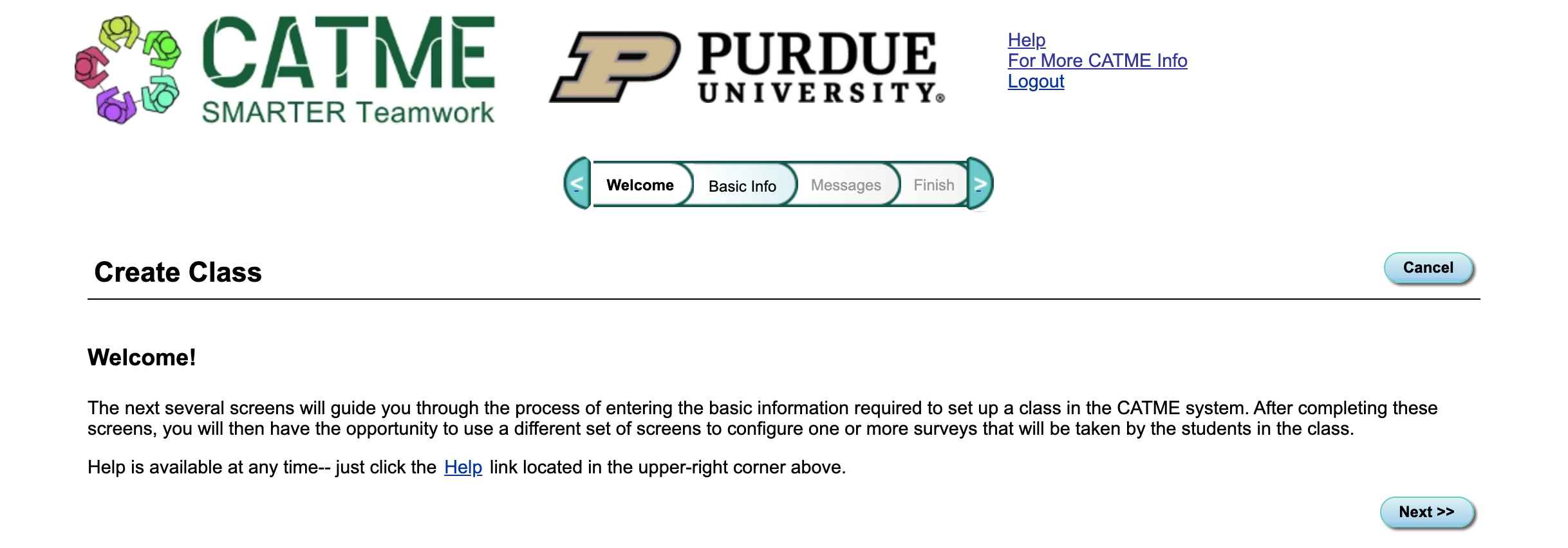The width and height of the screenshot is (1568, 548).
Task: Open the For More CATME Info link
Action: [x=1097, y=60]
